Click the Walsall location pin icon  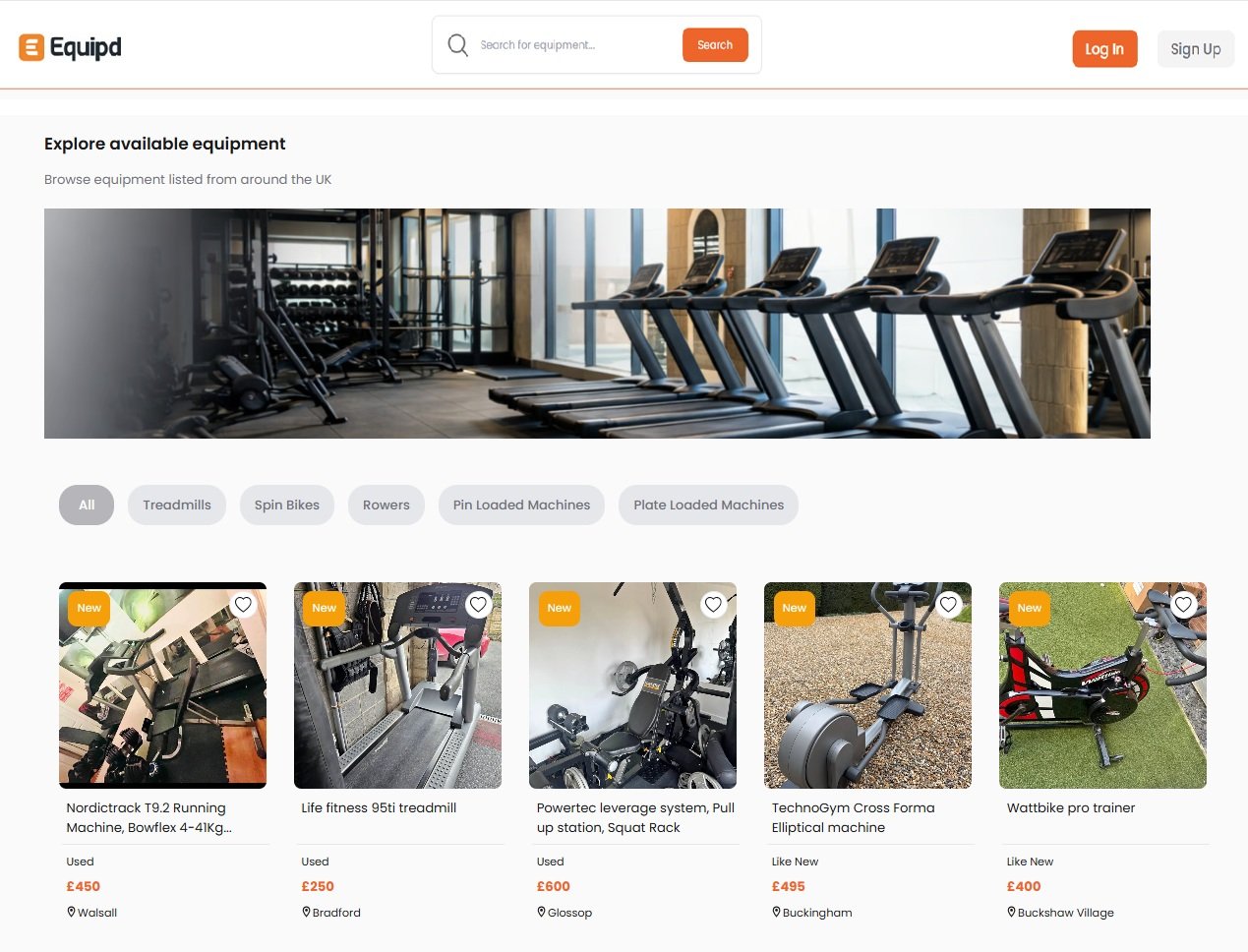71,913
